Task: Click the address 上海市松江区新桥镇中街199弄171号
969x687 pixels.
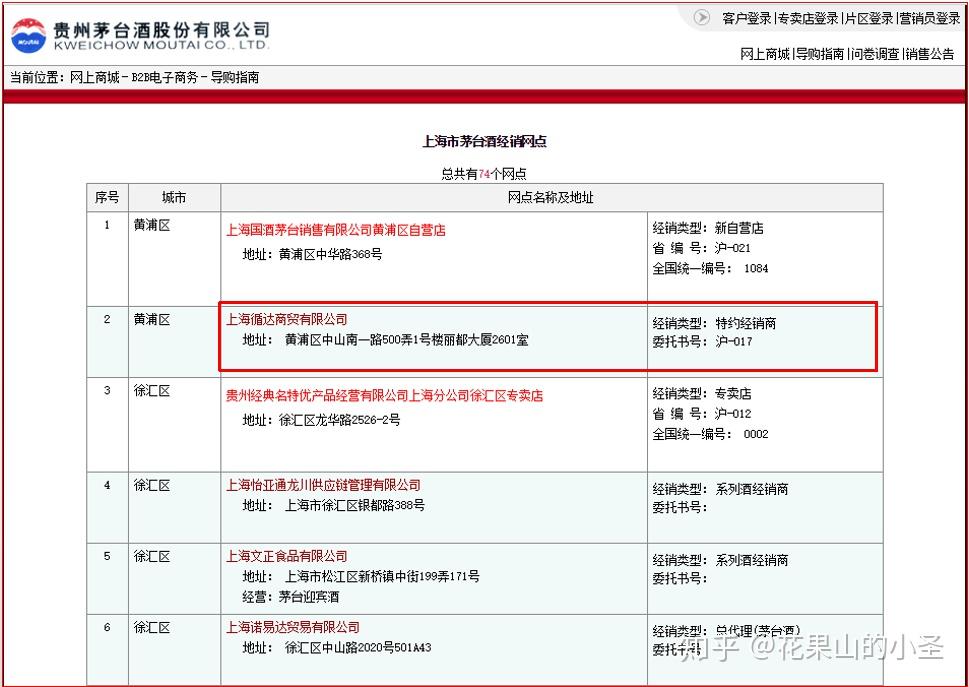Action: (x=382, y=576)
